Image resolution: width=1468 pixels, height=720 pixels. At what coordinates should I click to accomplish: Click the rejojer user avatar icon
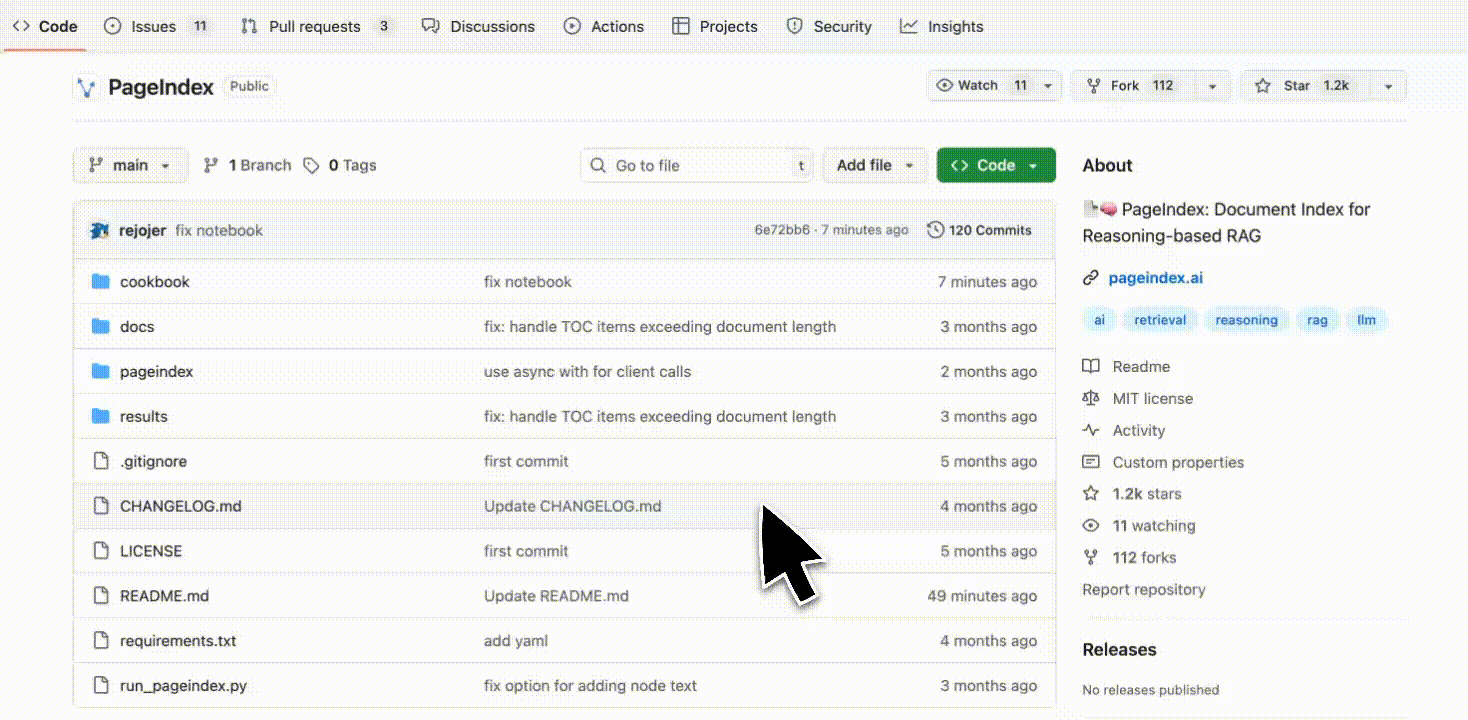tap(99, 230)
